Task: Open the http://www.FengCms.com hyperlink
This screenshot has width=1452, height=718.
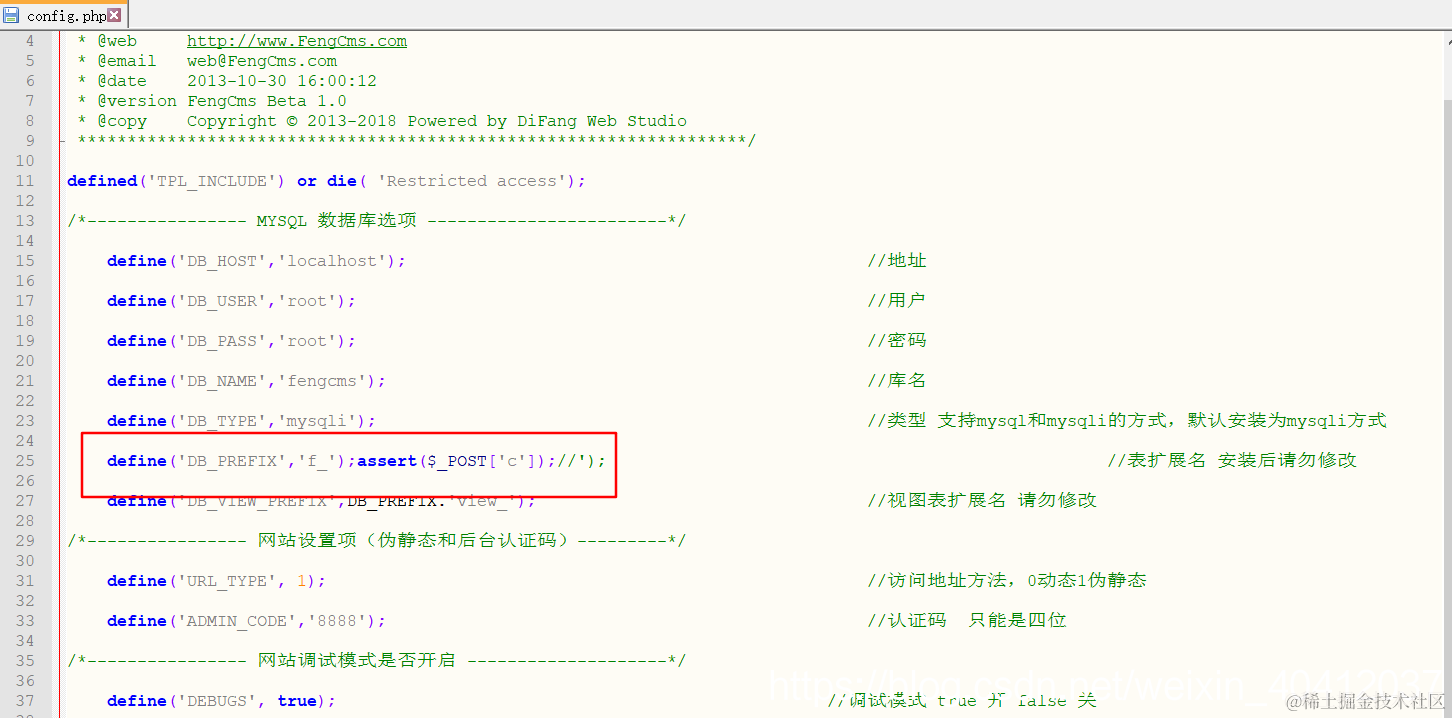Action: (x=296, y=40)
